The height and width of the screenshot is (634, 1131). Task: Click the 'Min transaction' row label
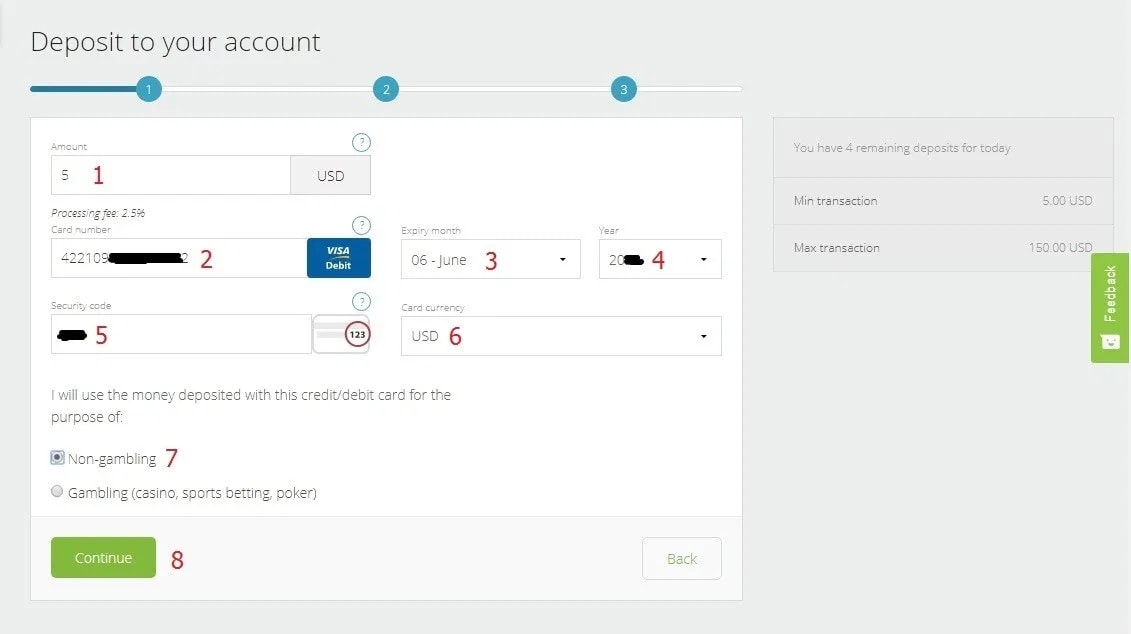pos(835,201)
